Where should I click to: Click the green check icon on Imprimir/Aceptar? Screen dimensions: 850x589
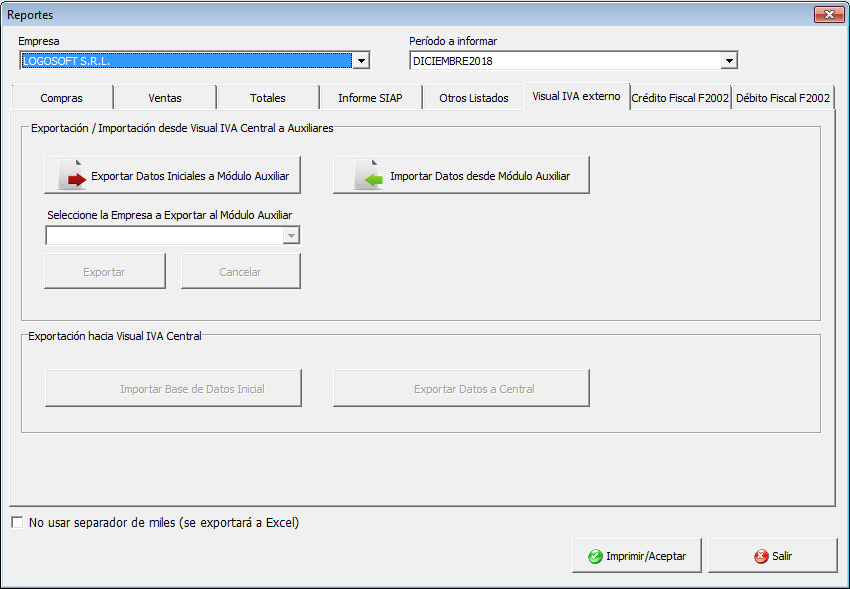[x=595, y=556]
